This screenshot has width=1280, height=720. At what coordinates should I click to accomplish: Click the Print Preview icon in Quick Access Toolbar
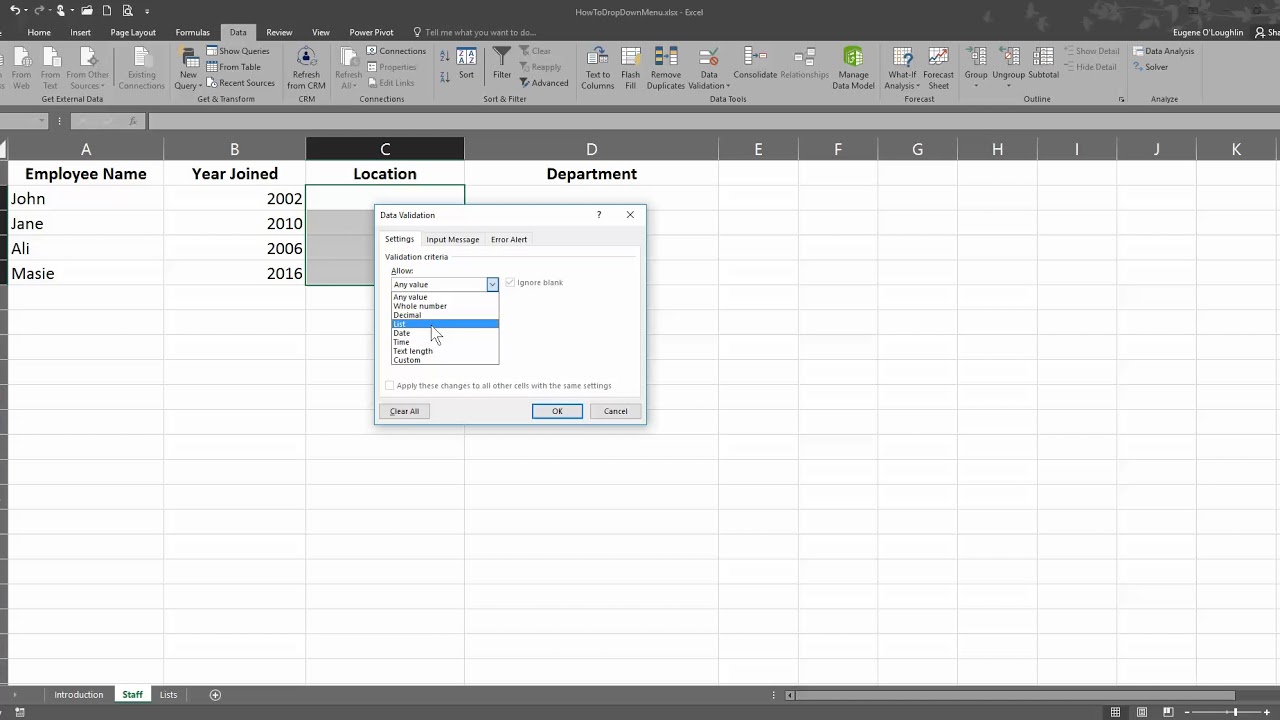click(x=127, y=11)
